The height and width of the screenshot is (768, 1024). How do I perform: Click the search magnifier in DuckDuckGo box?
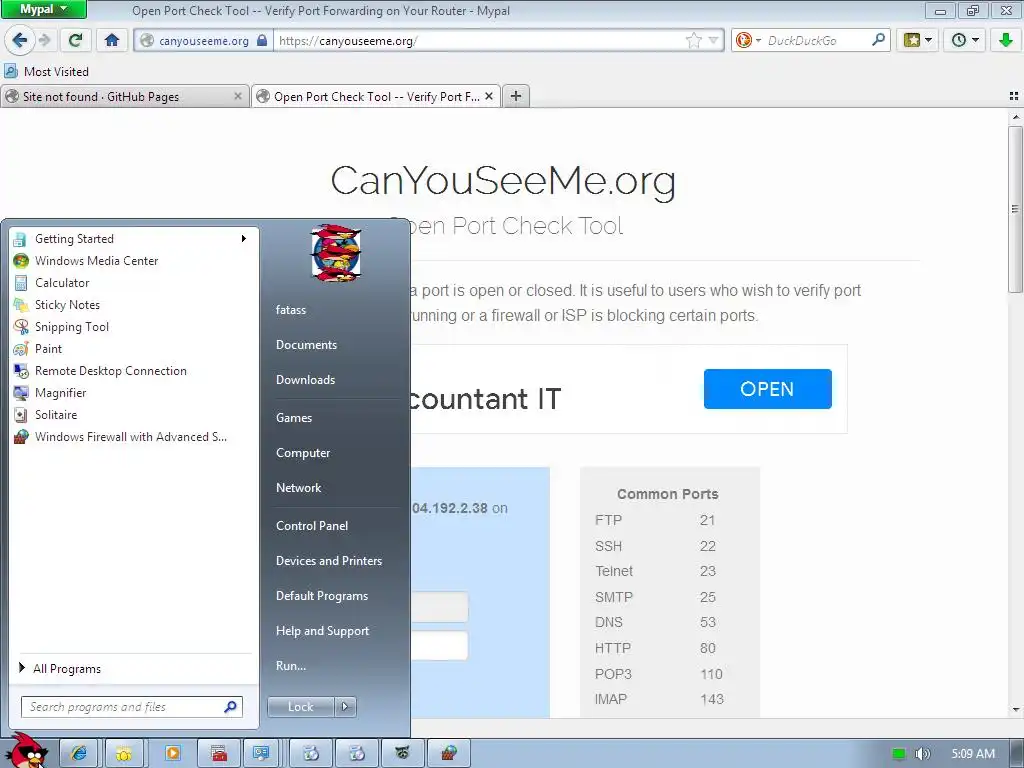click(878, 40)
